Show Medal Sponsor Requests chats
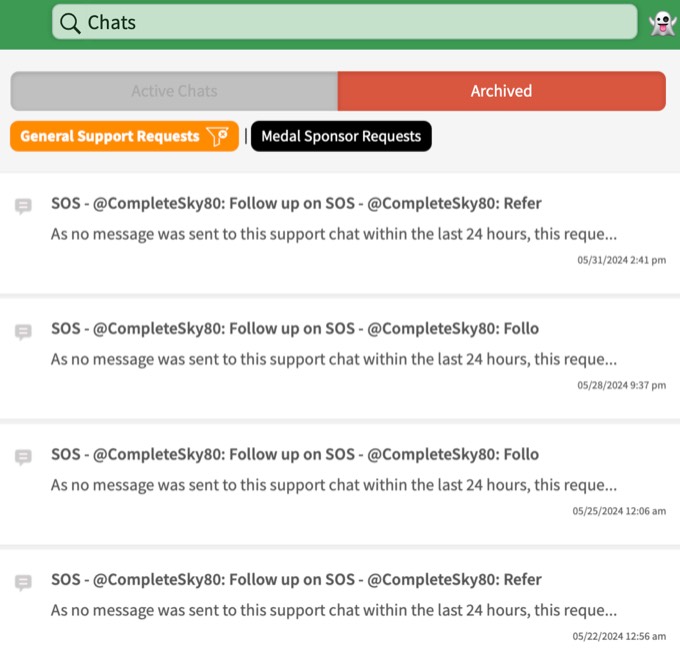This screenshot has height=653, width=680. 341,136
